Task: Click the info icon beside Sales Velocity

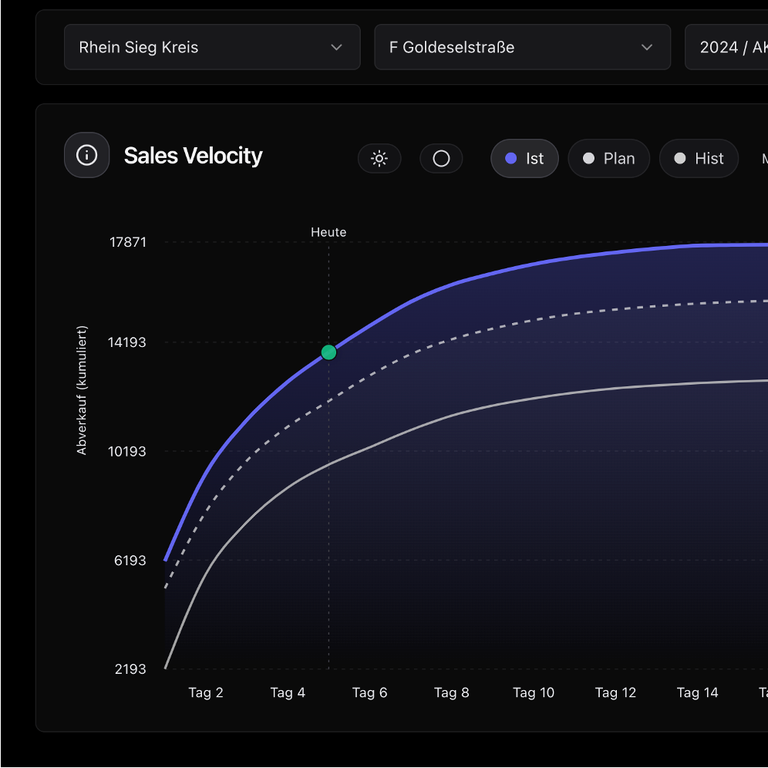Action: pos(87,155)
